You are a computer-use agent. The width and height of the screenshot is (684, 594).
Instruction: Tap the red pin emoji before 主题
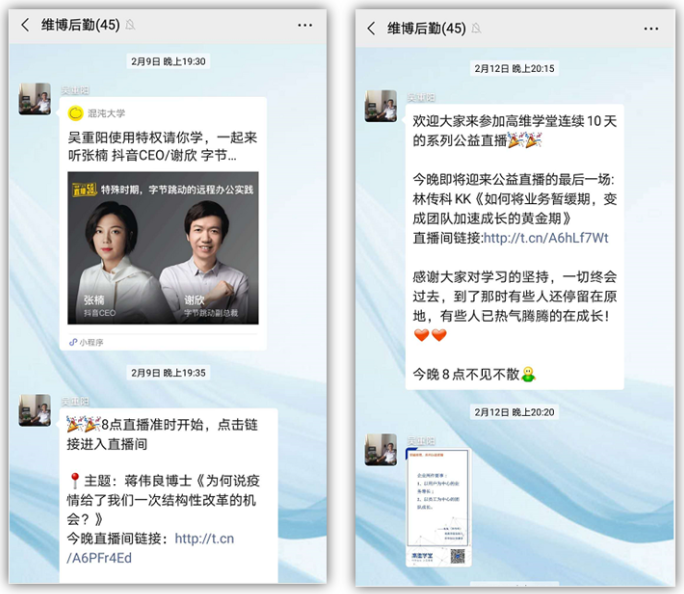pos(74,481)
